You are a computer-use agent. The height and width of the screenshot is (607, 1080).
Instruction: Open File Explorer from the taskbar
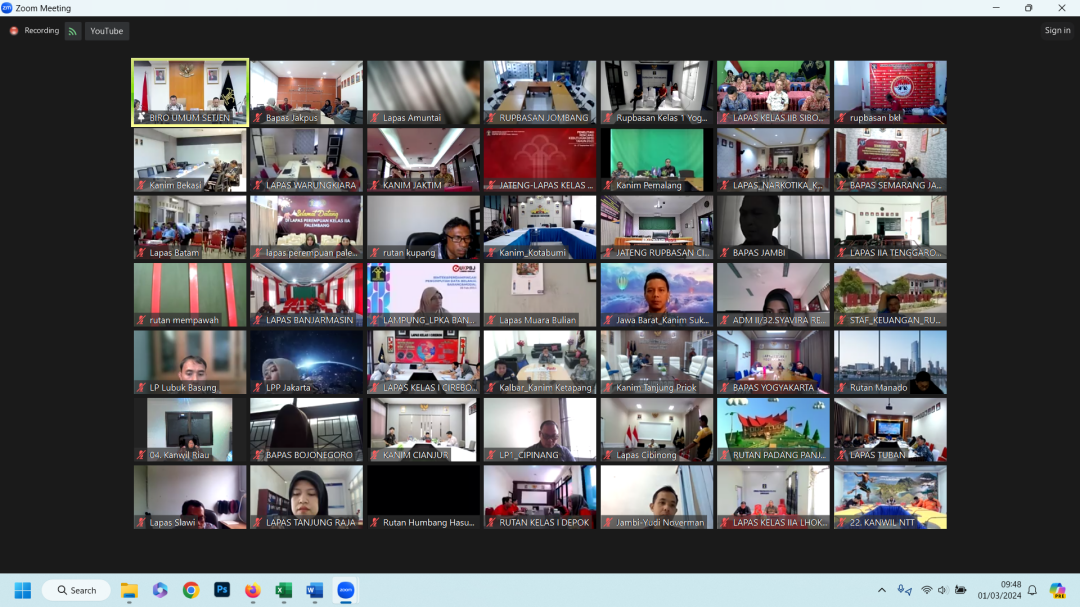(x=129, y=590)
